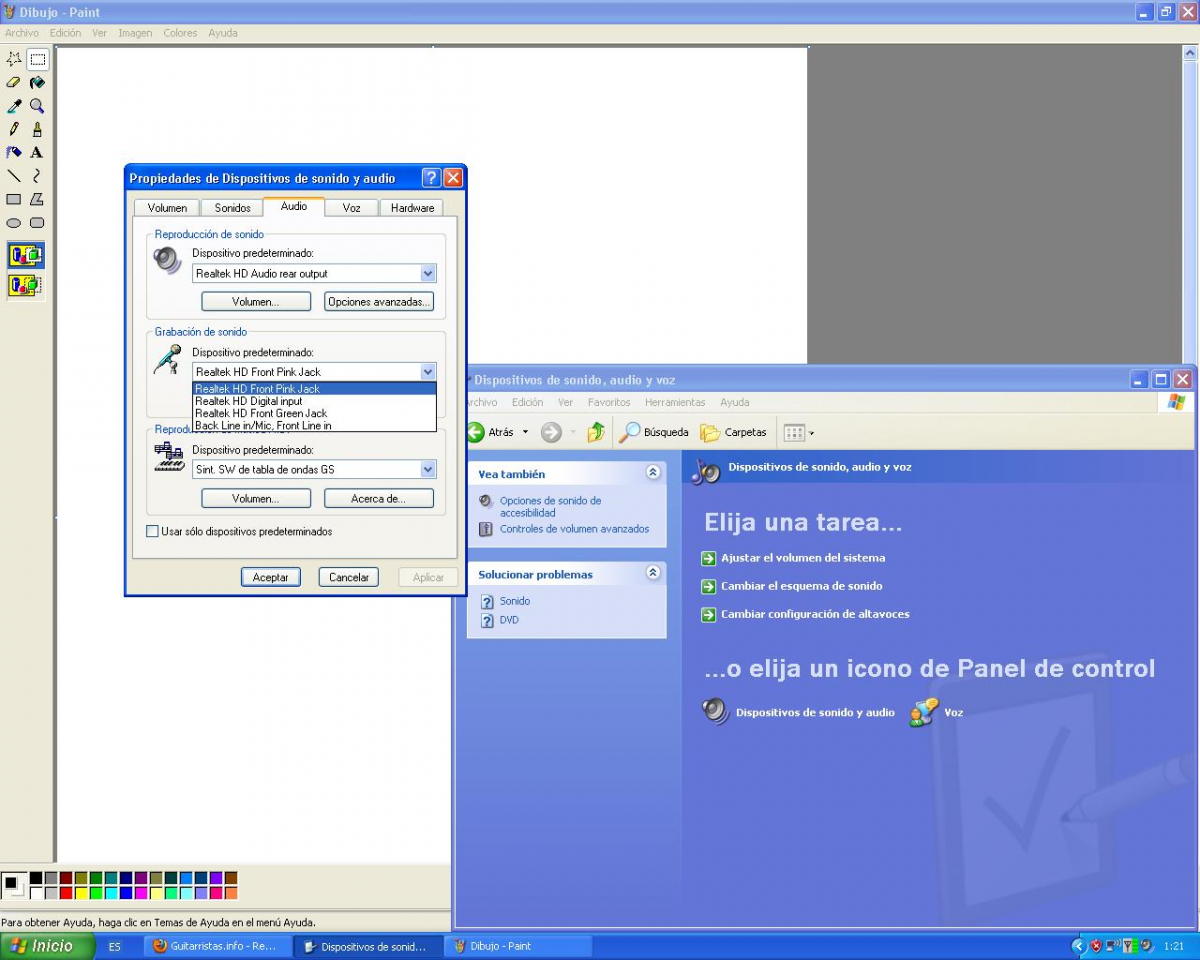Click the Up folder icon in control panel toolbar
The height and width of the screenshot is (960, 1200).
[x=596, y=432]
